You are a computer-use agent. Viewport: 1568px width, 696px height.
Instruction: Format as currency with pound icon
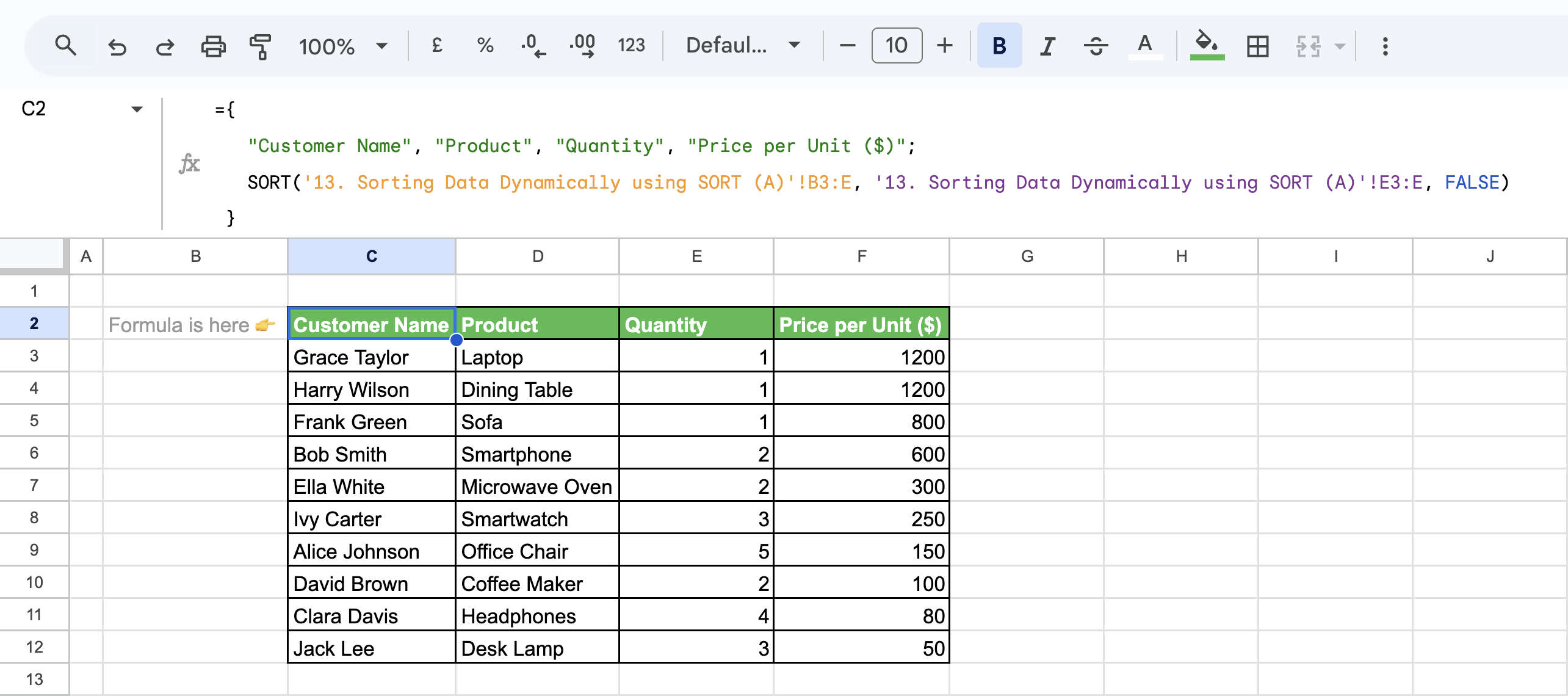[436, 45]
